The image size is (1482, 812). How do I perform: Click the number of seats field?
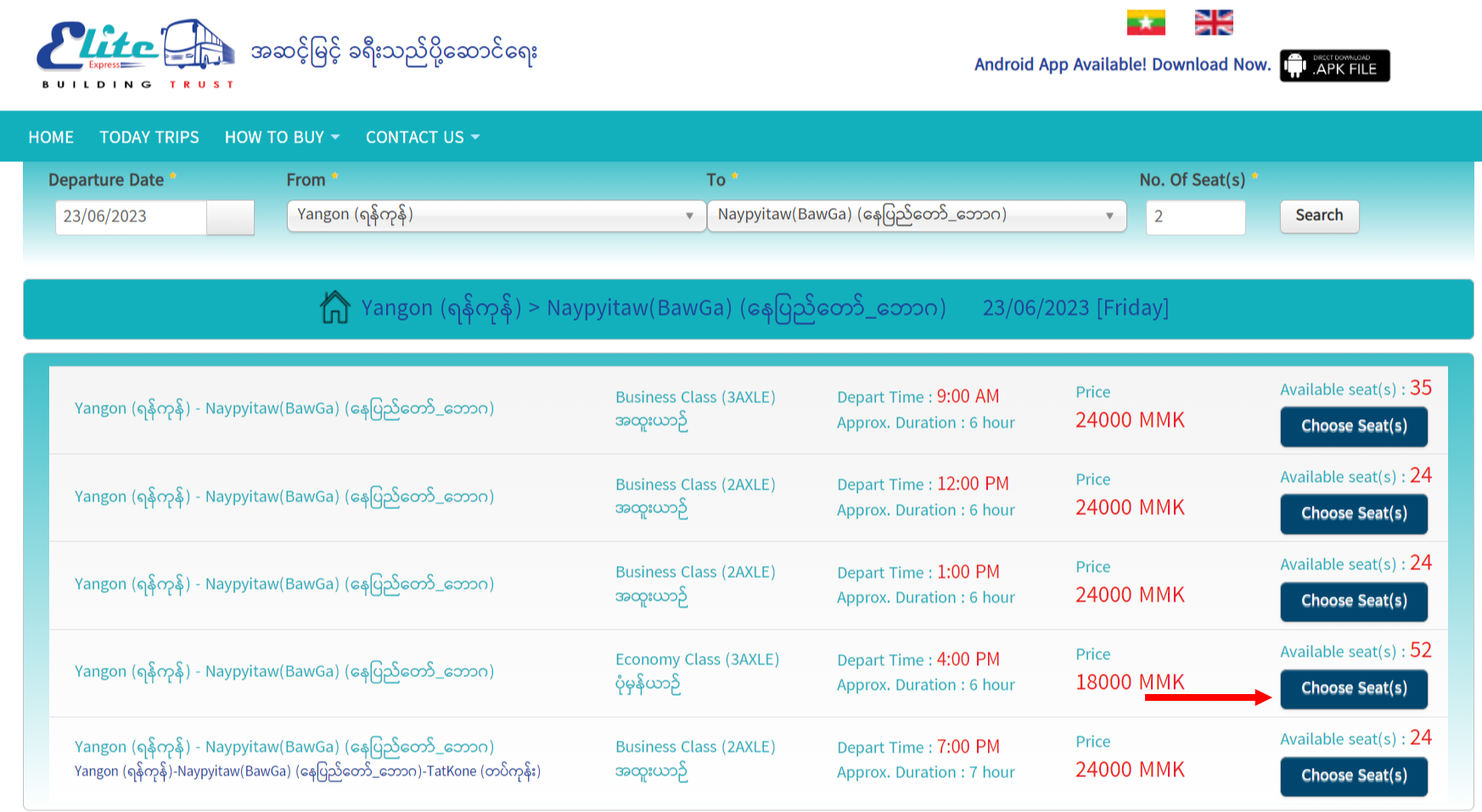point(1194,217)
